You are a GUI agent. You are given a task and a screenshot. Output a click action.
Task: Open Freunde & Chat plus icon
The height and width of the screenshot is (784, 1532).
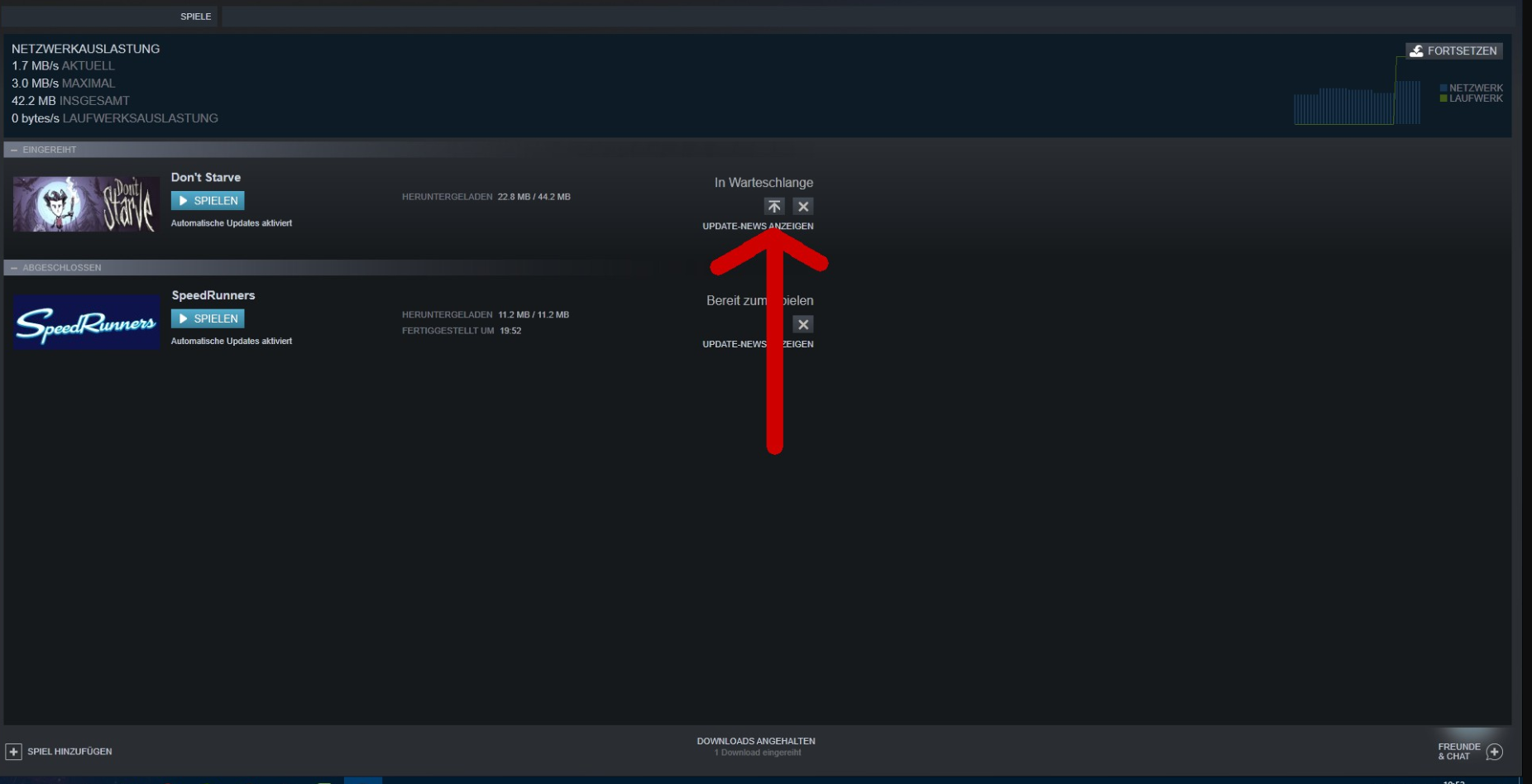(1495, 752)
